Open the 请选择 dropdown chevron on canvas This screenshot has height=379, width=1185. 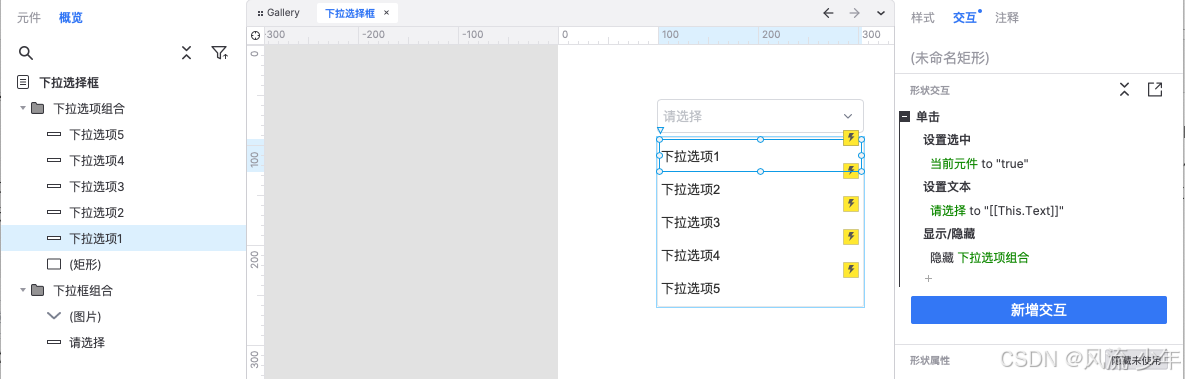click(x=847, y=116)
